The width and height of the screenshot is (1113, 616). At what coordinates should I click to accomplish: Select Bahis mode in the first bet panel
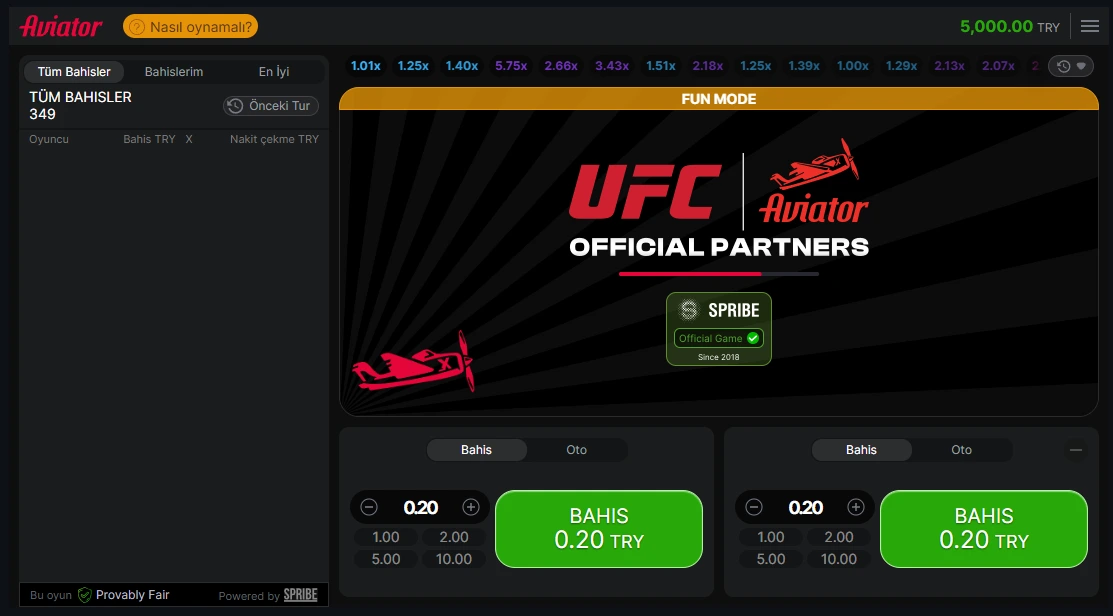click(476, 450)
